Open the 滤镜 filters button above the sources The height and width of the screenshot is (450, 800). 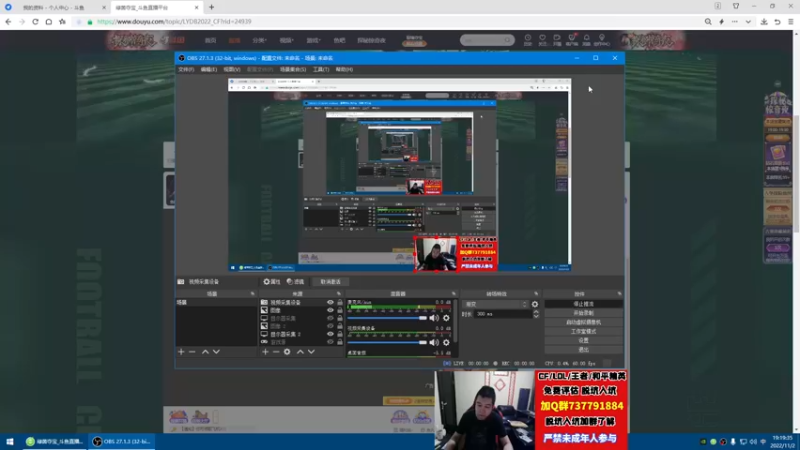pos(295,282)
